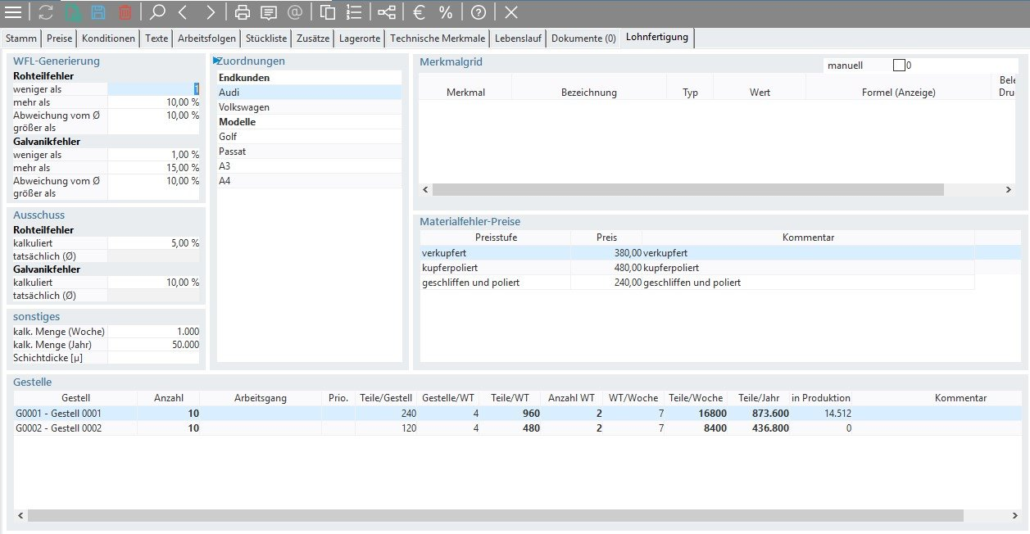
Task: Toggle the manuell checkbox
Action: click(x=899, y=65)
